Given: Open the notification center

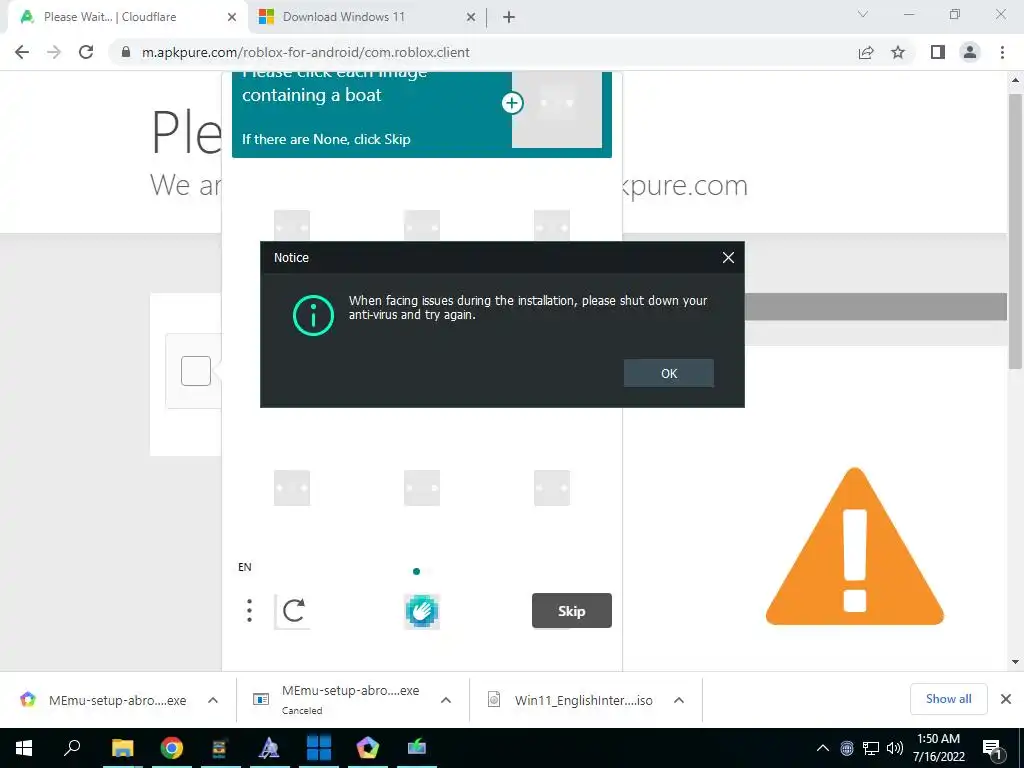Looking at the screenshot, I should [x=993, y=748].
